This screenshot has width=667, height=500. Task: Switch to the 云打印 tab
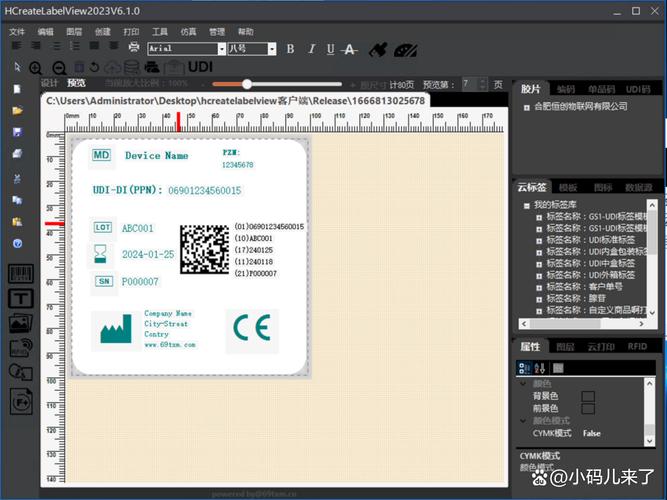tap(601, 347)
